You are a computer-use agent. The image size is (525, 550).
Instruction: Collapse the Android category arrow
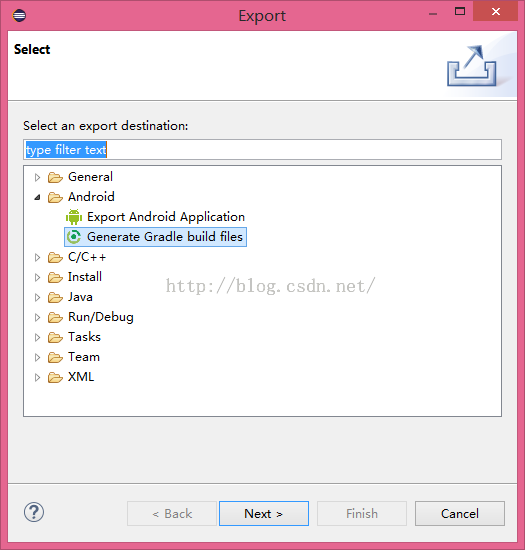pyautogui.click(x=37, y=197)
